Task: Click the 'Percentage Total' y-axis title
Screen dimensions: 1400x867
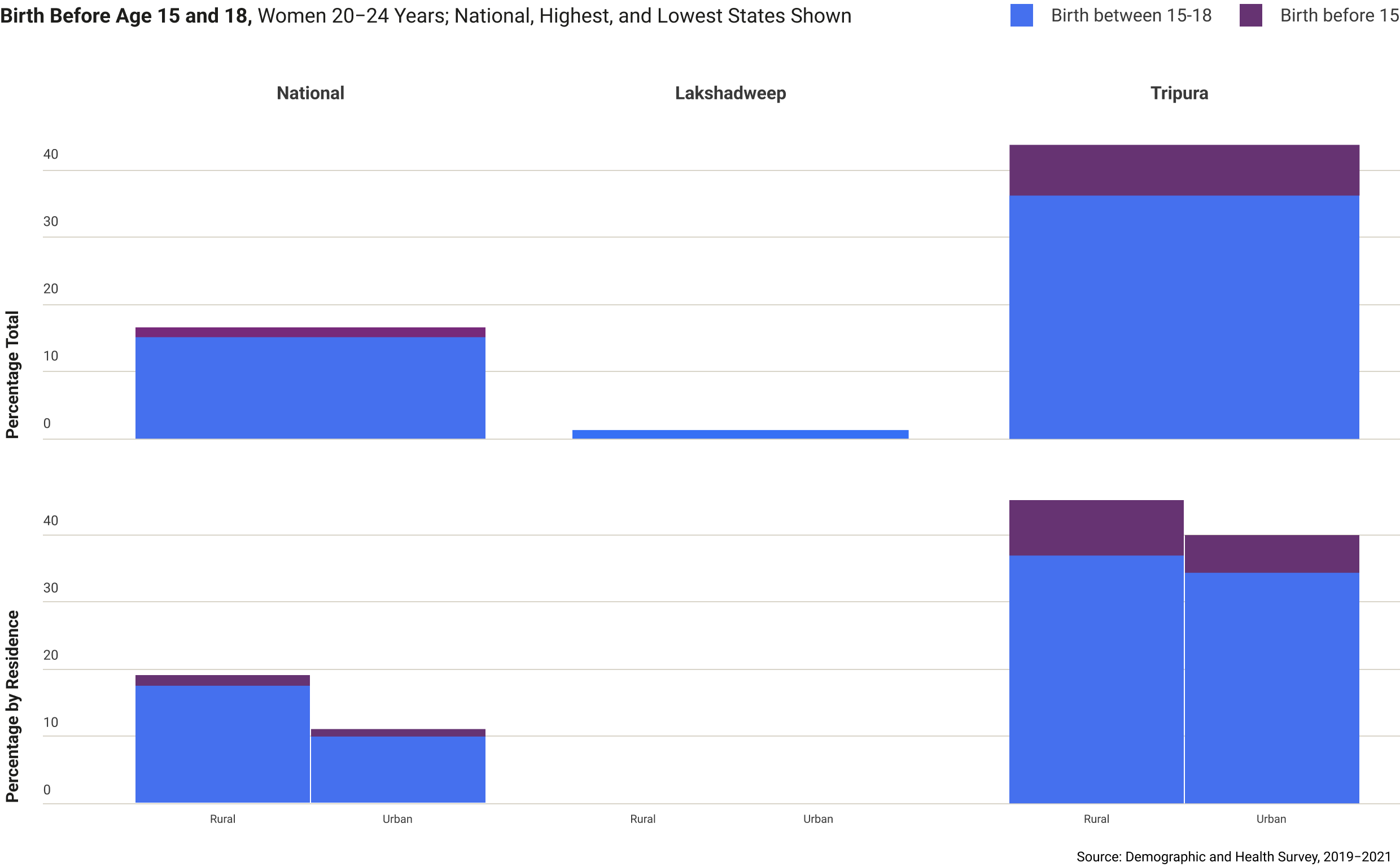Action: [x=12, y=374]
